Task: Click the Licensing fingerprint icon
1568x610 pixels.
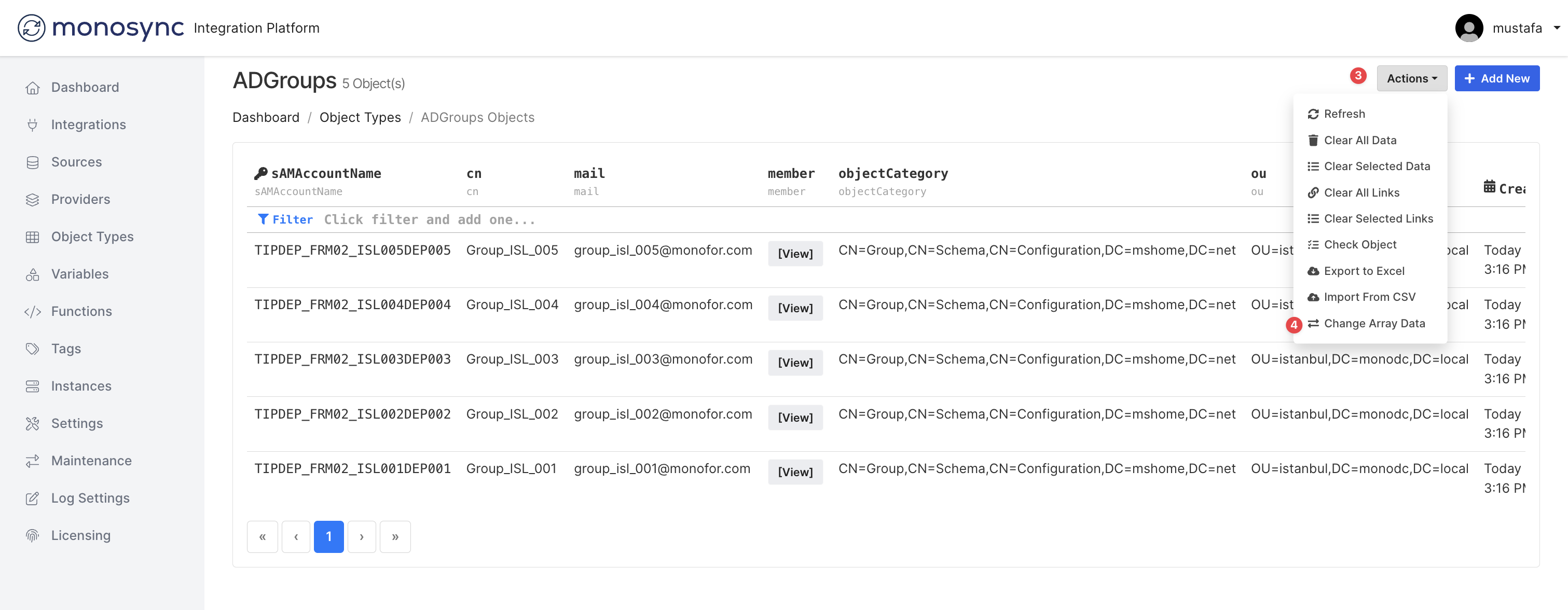Action: coord(32,536)
